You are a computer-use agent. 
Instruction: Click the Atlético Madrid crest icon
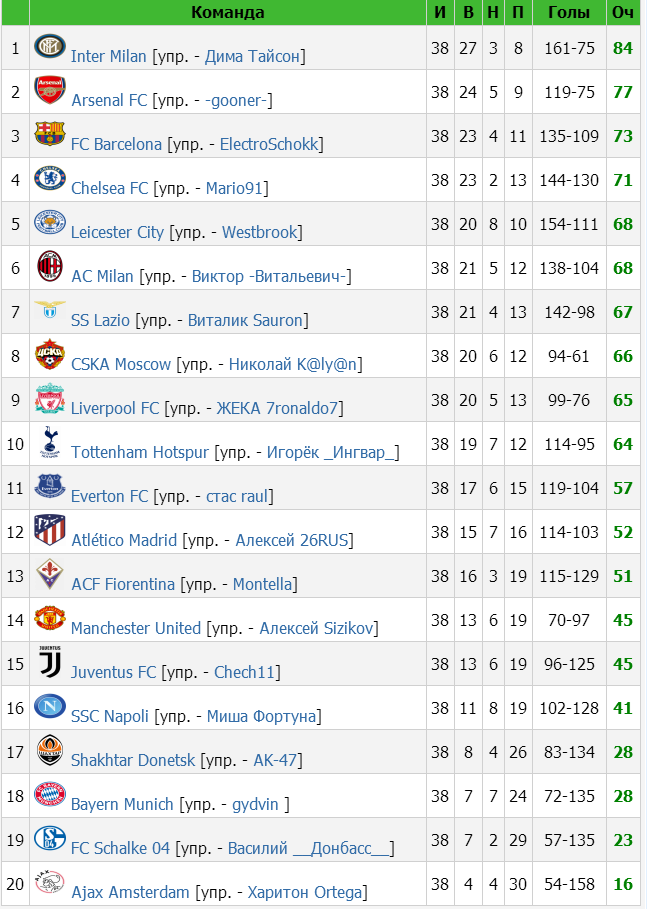pos(50,530)
